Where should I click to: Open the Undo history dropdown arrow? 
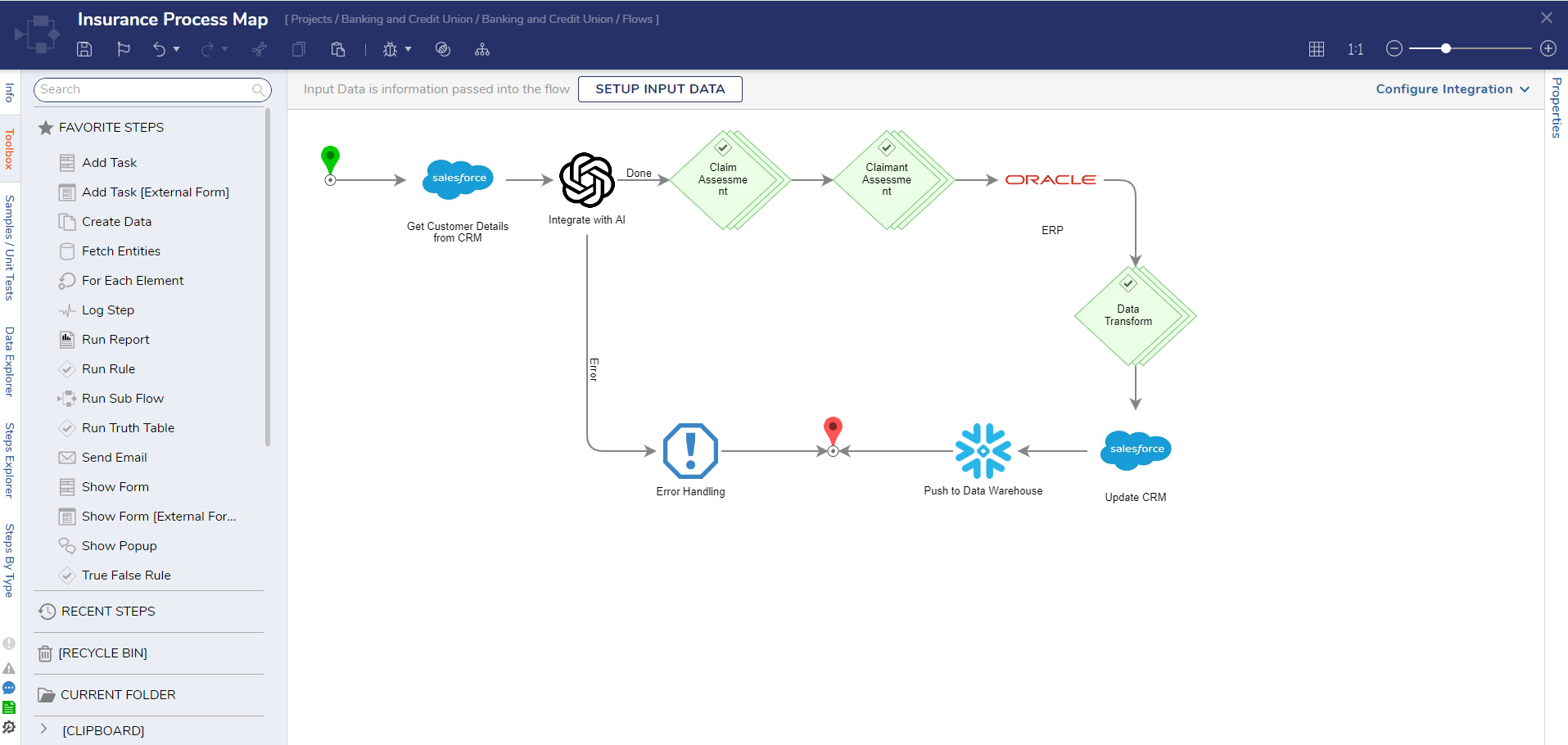(176, 49)
